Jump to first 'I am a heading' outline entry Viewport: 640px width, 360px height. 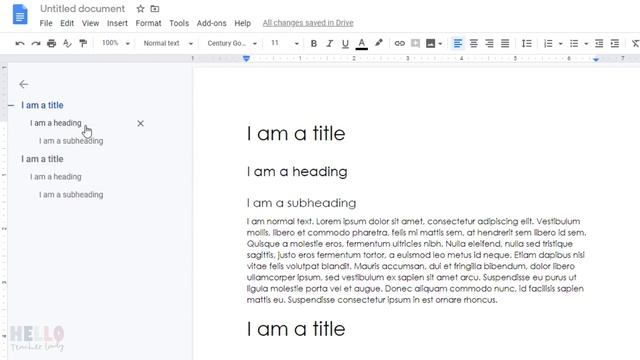[56, 123]
